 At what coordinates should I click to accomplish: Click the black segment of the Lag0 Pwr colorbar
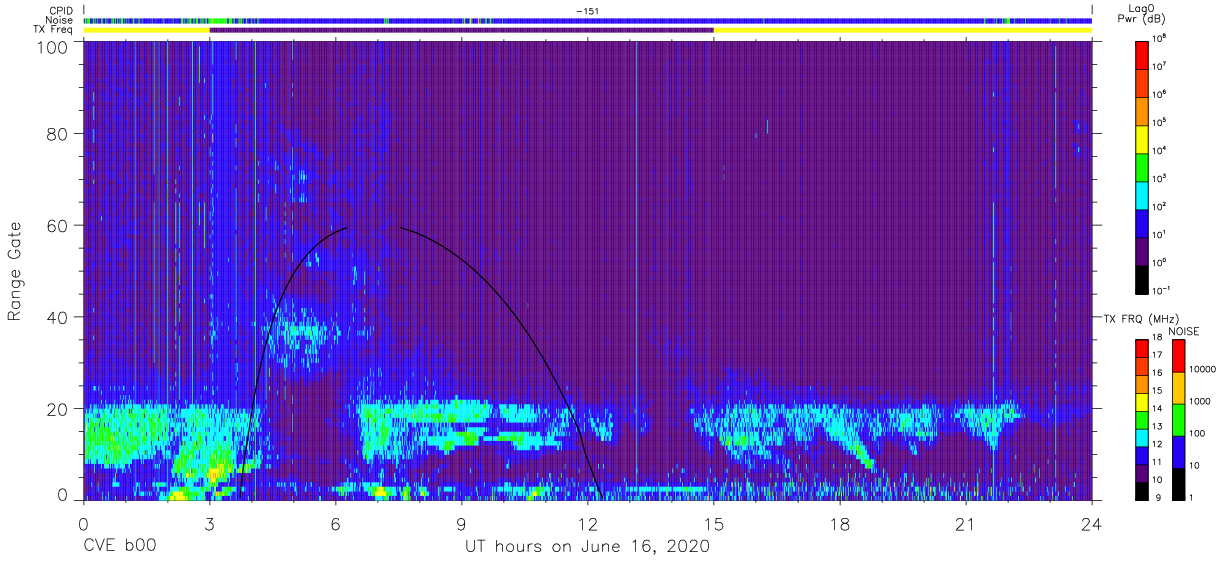(x=1142, y=279)
